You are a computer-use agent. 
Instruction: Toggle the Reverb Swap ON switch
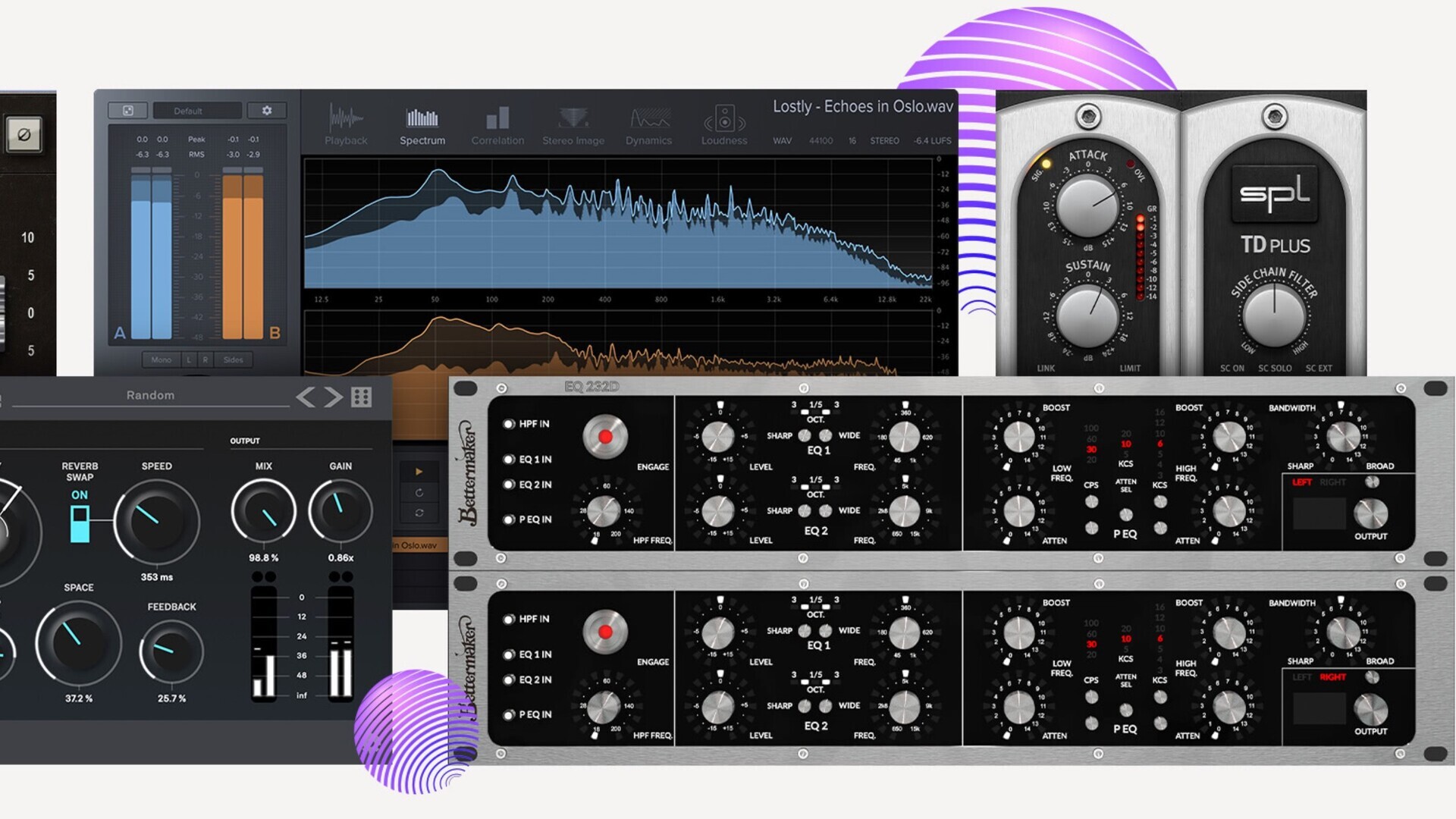pyautogui.click(x=80, y=524)
